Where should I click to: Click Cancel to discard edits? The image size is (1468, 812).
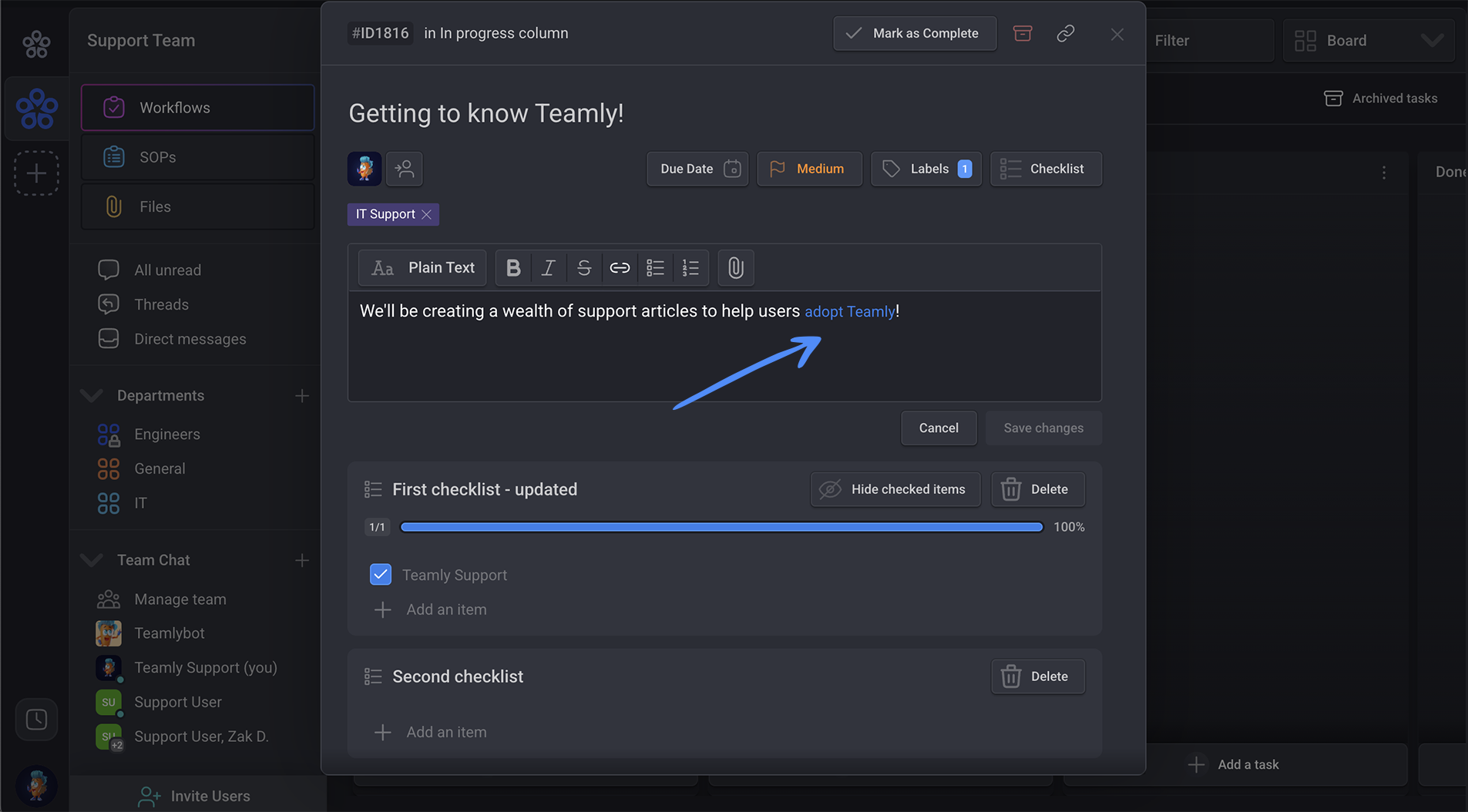click(939, 428)
